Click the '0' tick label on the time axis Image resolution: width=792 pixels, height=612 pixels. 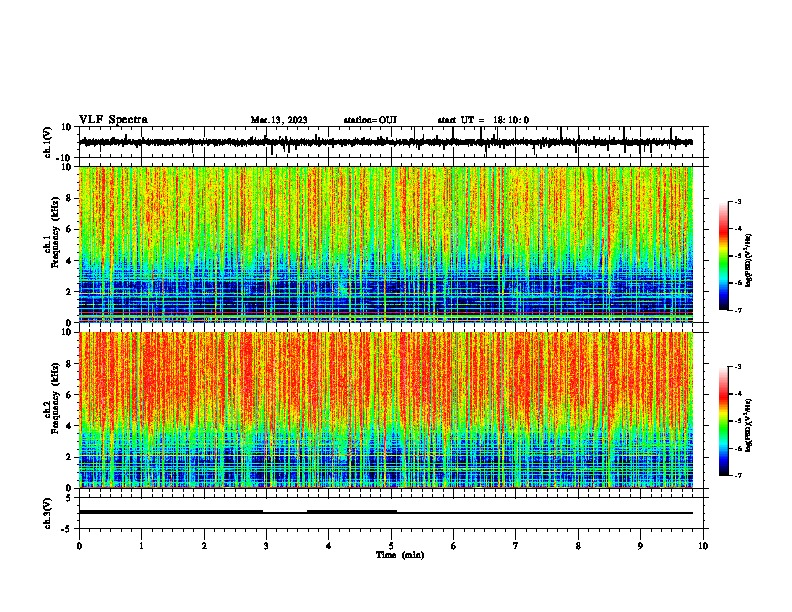point(79,546)
